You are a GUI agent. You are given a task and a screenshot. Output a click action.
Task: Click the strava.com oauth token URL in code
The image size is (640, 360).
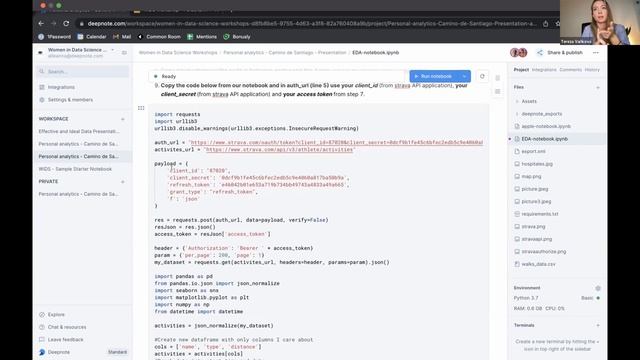click(336, 142)
